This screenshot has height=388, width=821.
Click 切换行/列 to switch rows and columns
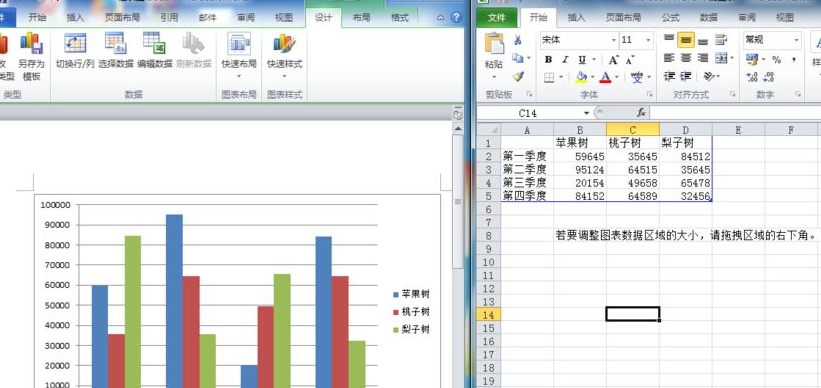click(75, 51)
